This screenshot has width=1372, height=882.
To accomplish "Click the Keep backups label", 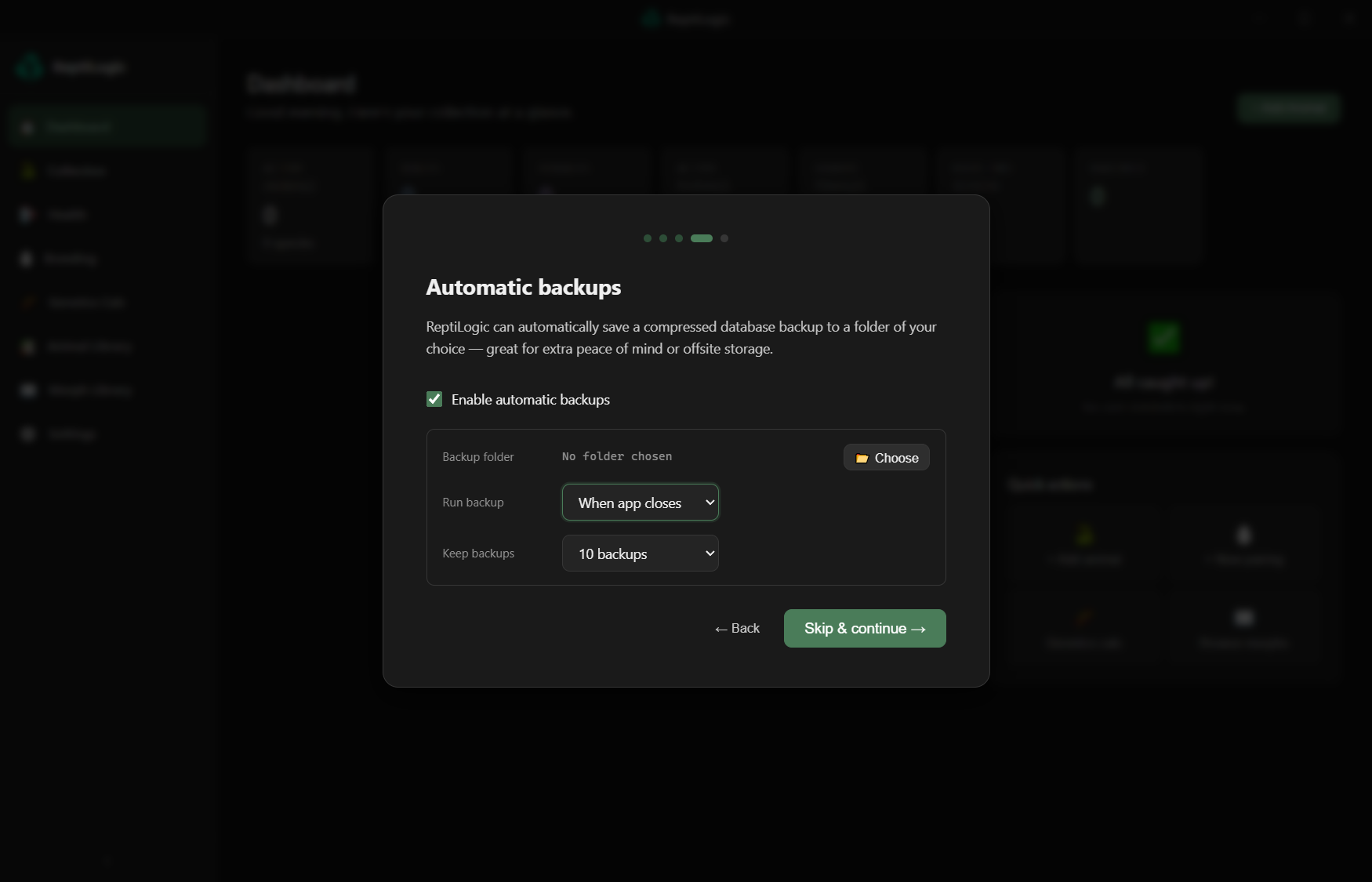I will point(478,554).
